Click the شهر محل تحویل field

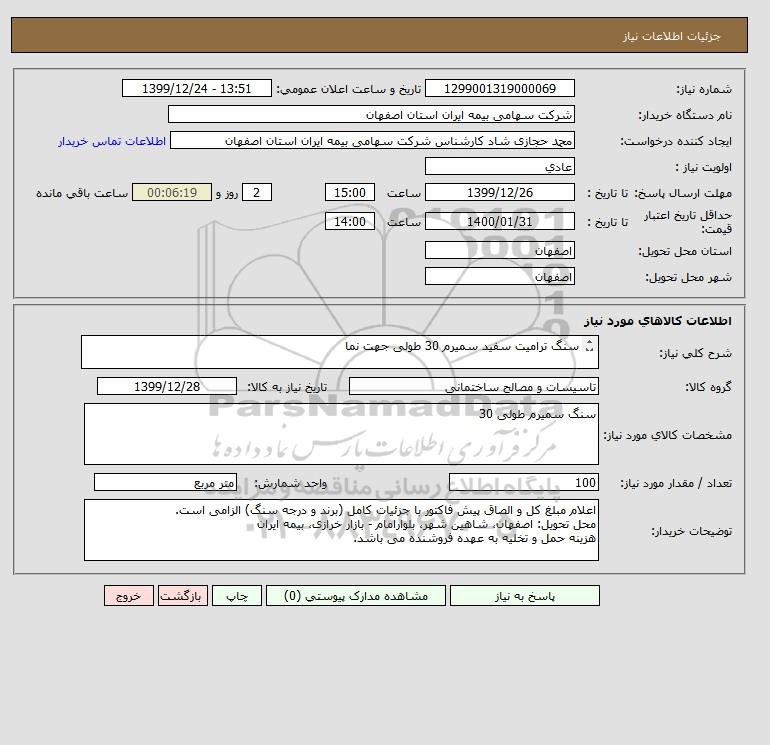click(x=499, y=276)
